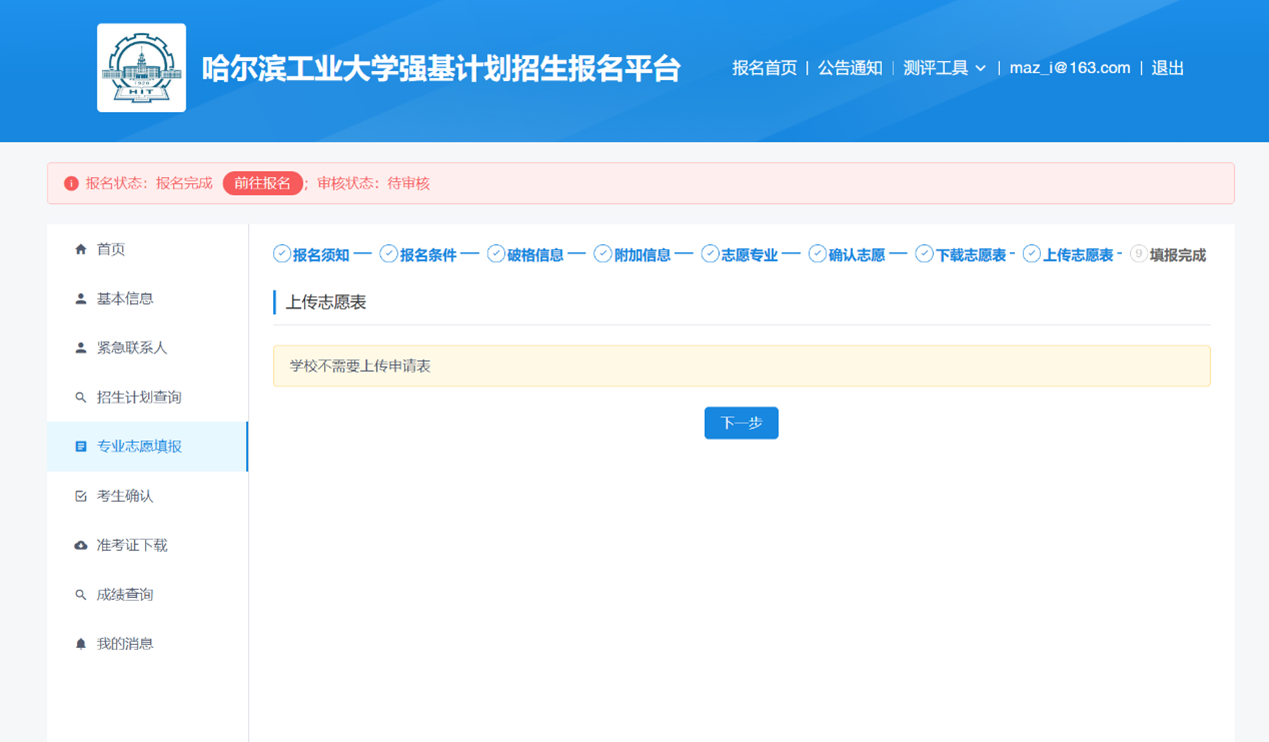Click the check circle of step 确认志愿
This screenshot has width=1269, height=742.
pos(817,254)
